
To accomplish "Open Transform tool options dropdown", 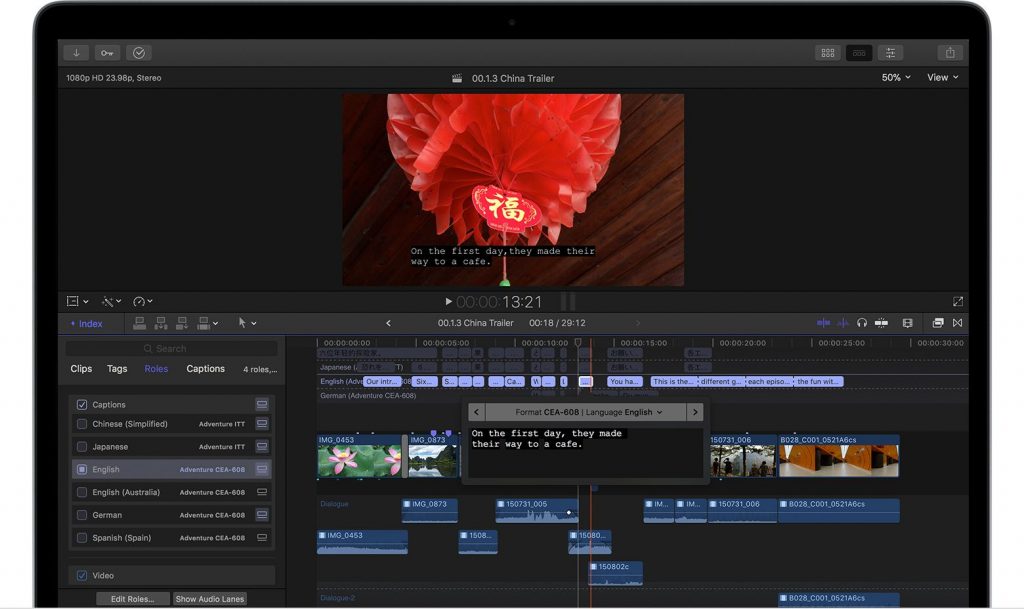I will click(77, 302).
